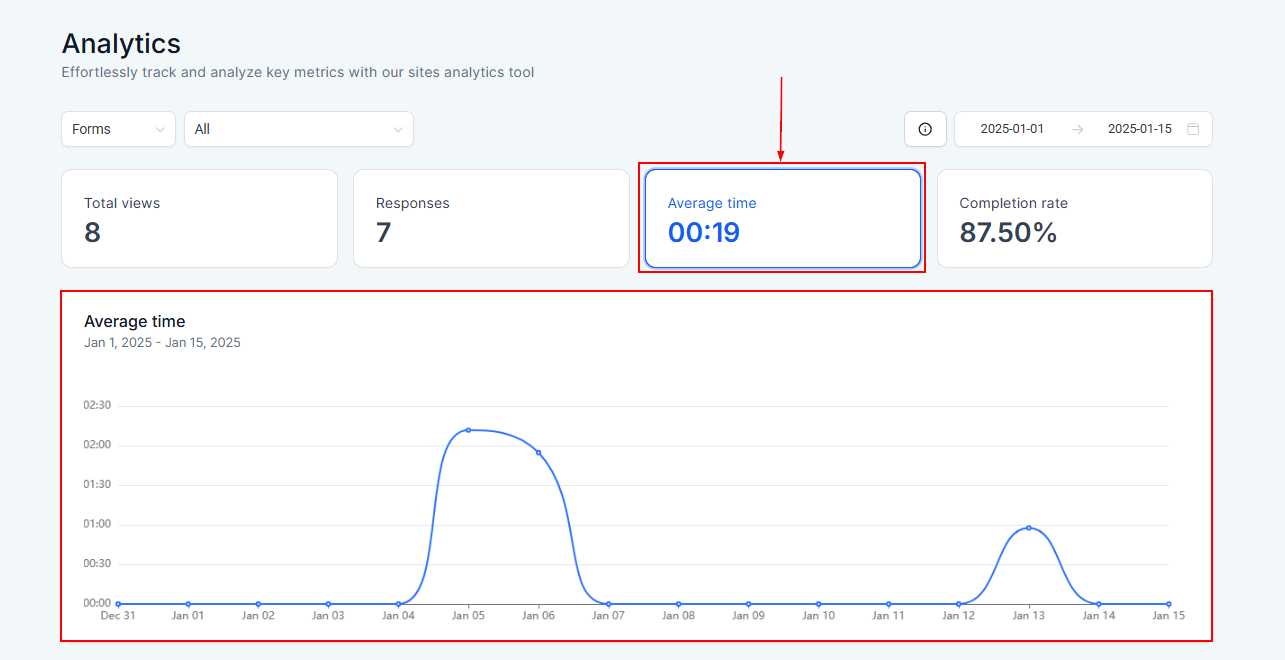Click the 'Jan 1, 2025 - Jan 15, 2025' subtitle
This screenshot has height=660, width=1285.
pyautogui.click(x=162, y=342)
